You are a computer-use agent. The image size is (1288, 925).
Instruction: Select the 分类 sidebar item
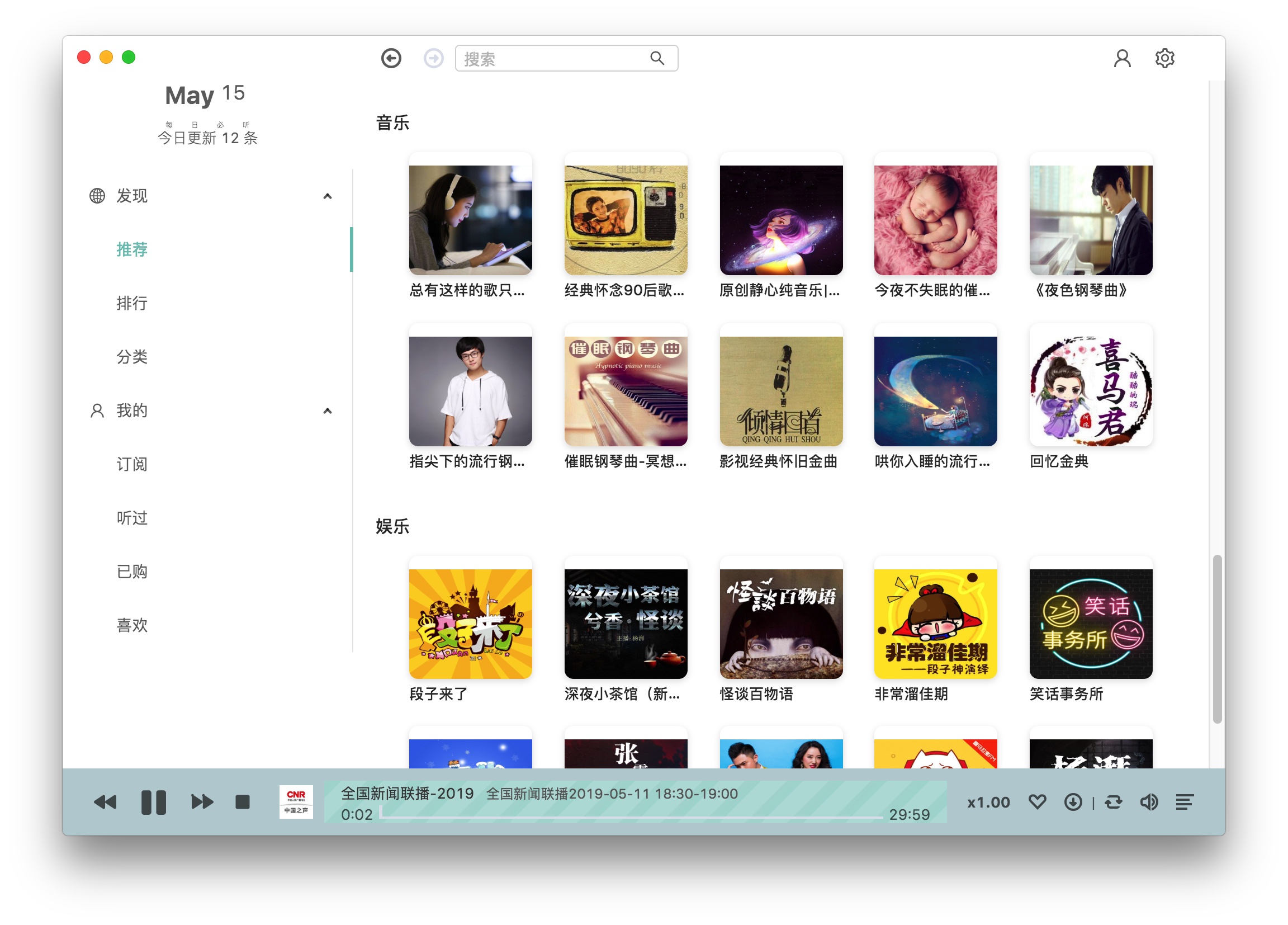click(x=132, y=357)
